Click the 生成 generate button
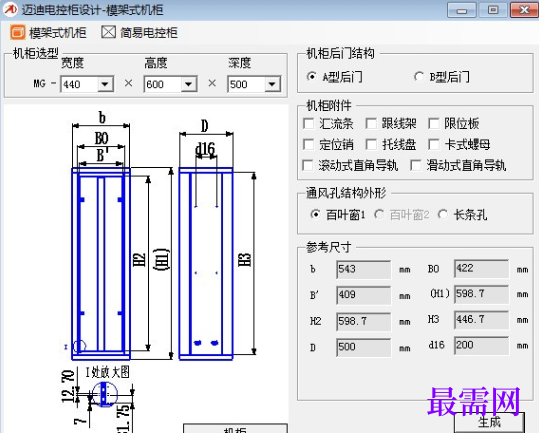The image size is (539, 433). pyautogui.click(x=489, y=422)
